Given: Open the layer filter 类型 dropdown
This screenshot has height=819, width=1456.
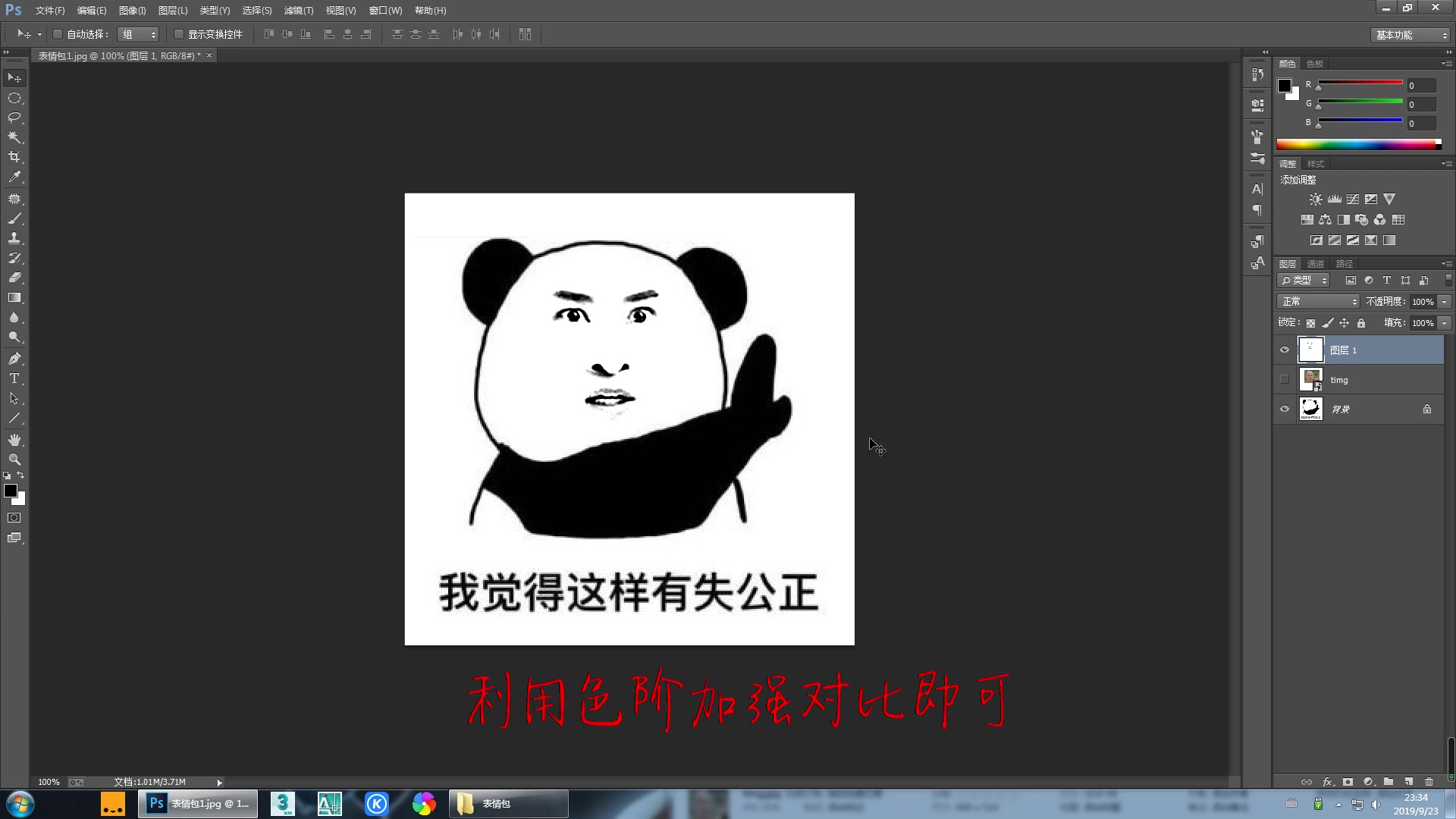Looking at the screenshot, I should pos(1304,281).
